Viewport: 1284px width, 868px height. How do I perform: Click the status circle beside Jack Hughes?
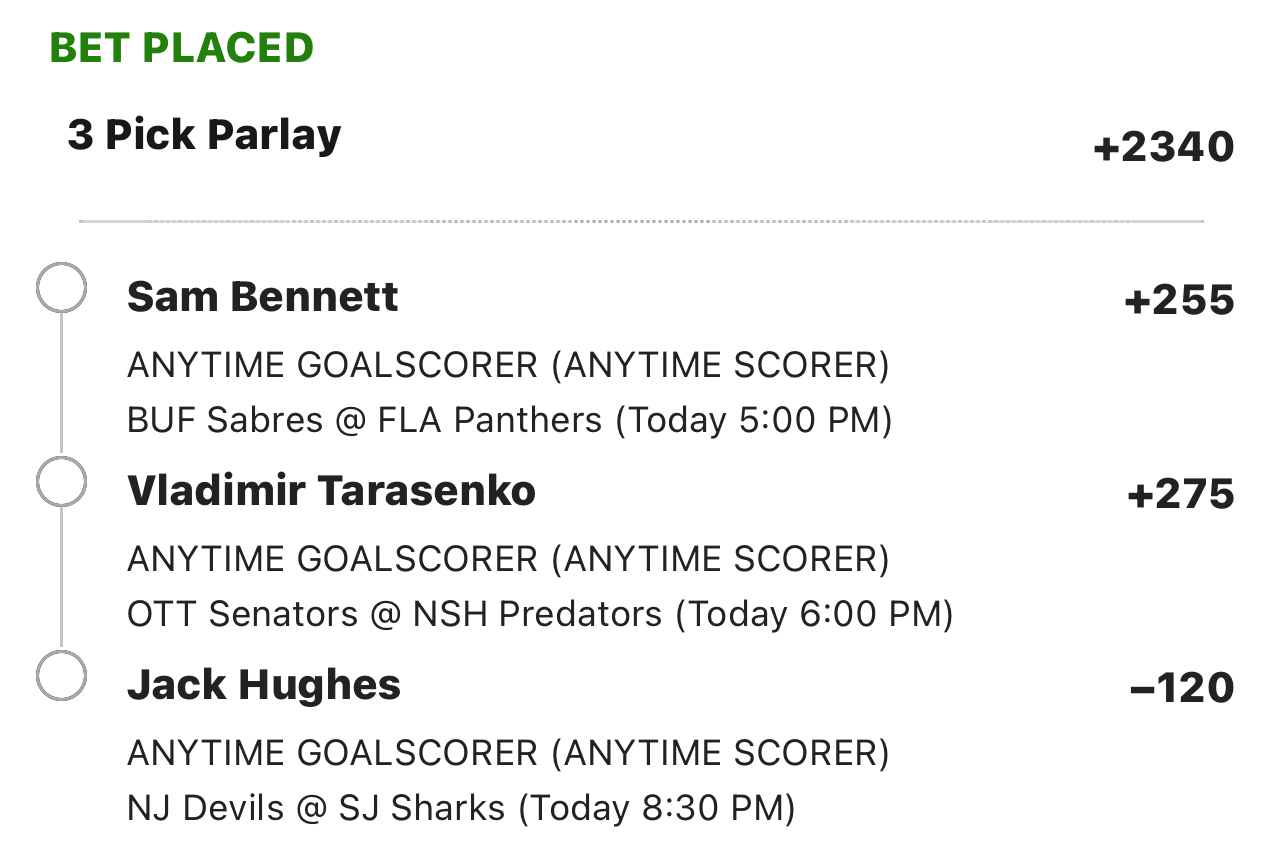61,677
